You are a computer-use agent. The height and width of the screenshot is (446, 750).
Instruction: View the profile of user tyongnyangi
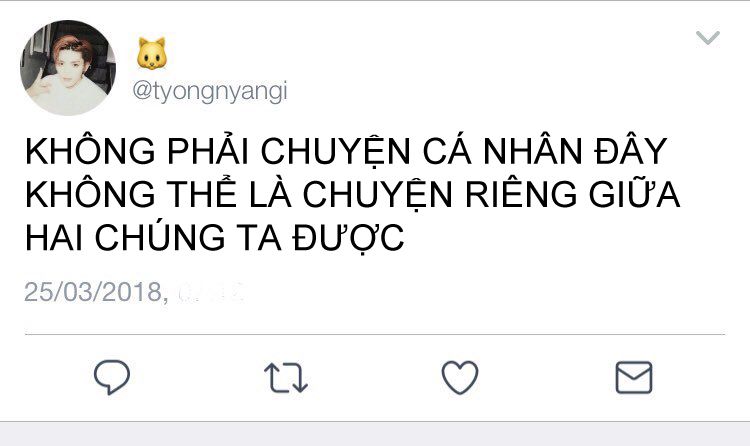coord(210,91)
